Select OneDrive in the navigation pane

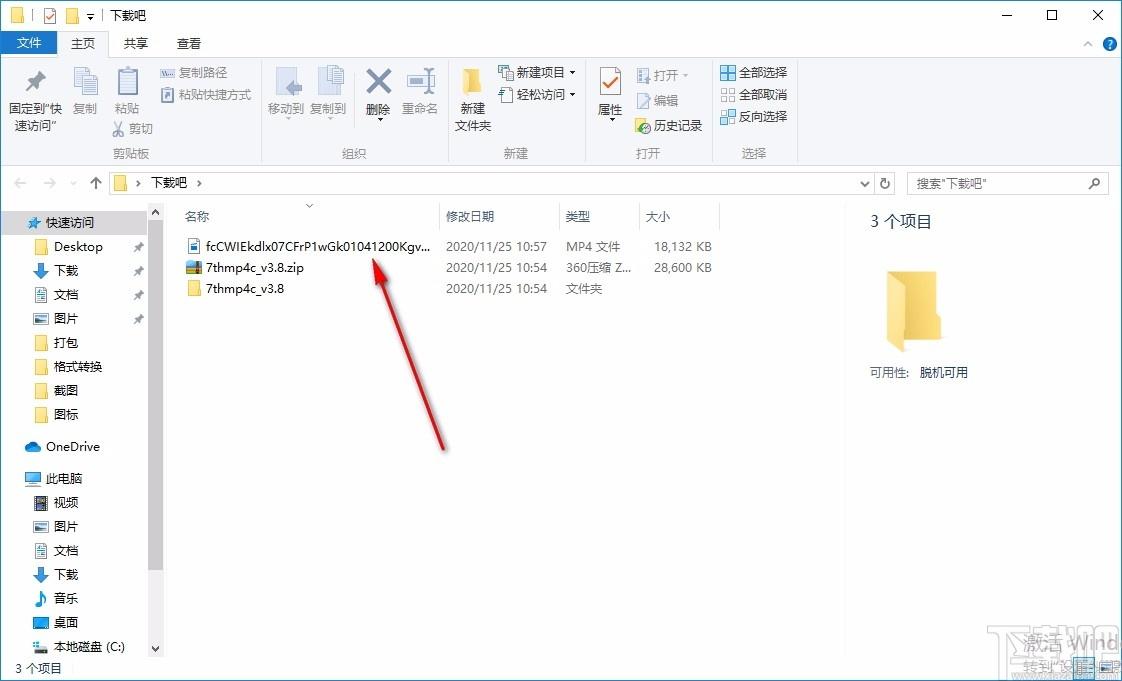coord(72,446)
